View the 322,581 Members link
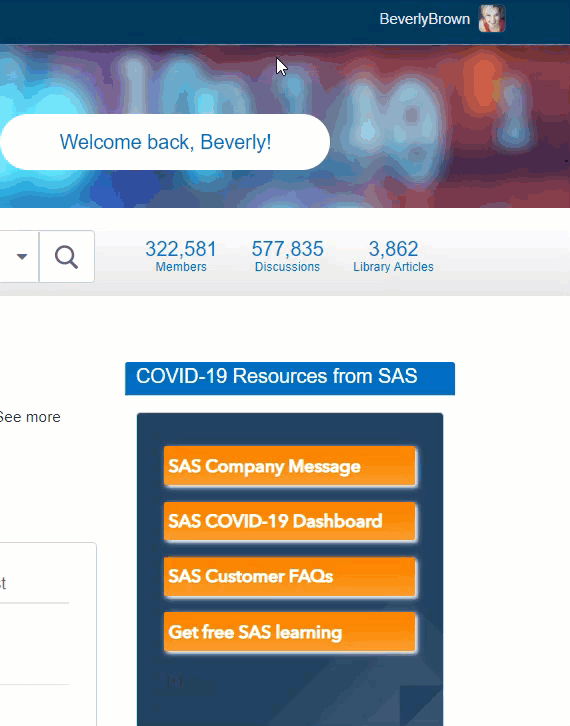 click(181, 256)
